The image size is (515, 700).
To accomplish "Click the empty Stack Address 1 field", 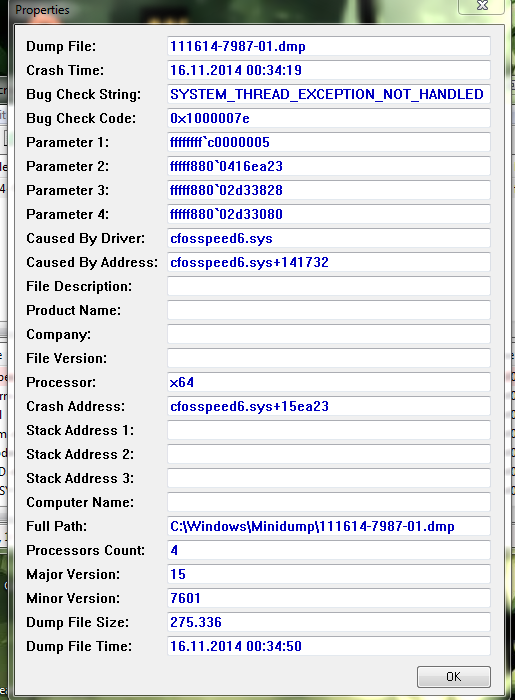I will coord(329,430).
